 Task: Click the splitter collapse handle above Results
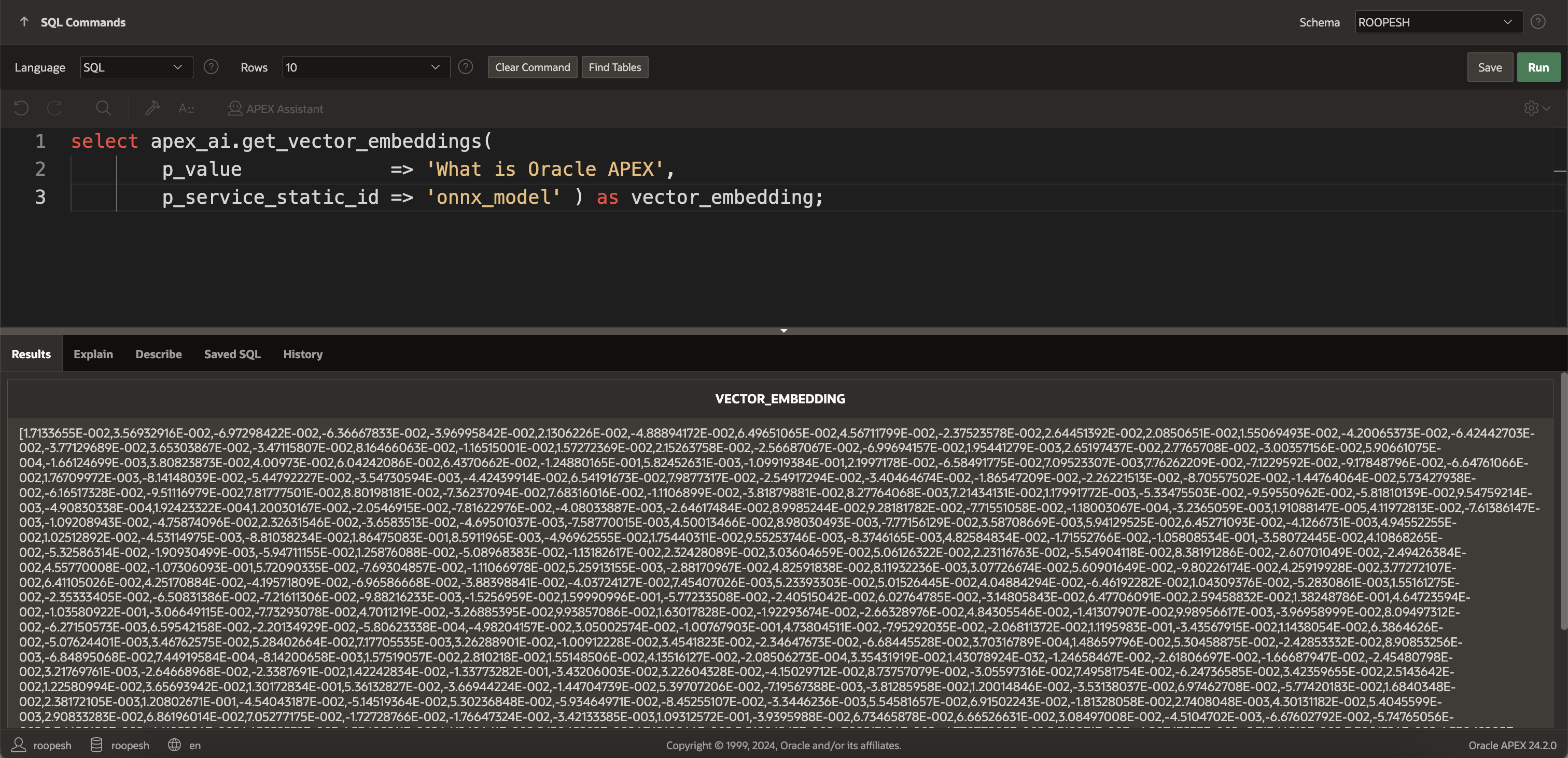coord(783,331)
